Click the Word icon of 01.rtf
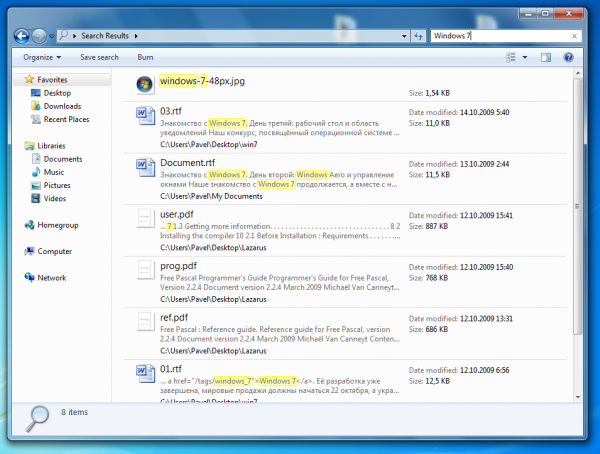The height and width of the screenshot is (454, 600). pyautogui.click(x=145, y=374)
